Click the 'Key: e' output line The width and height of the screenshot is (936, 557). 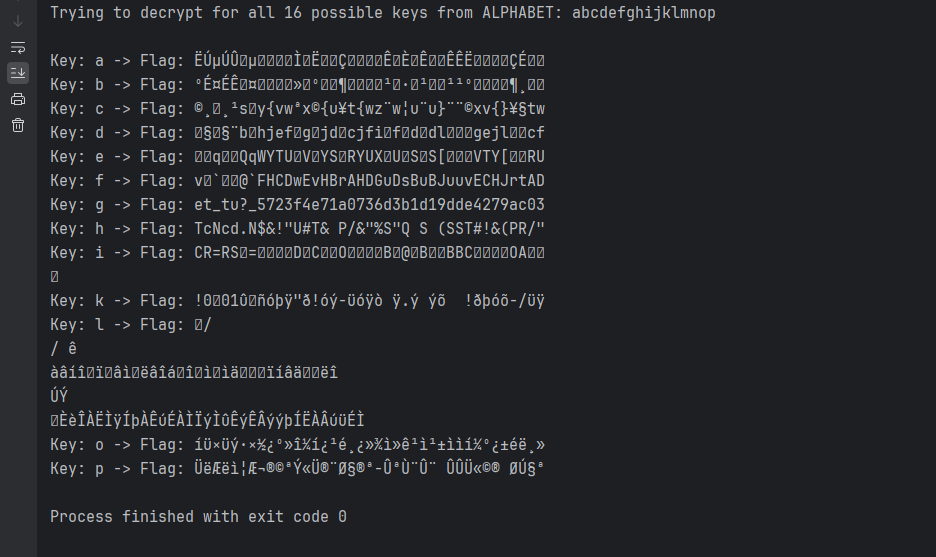tap(297, 157)
